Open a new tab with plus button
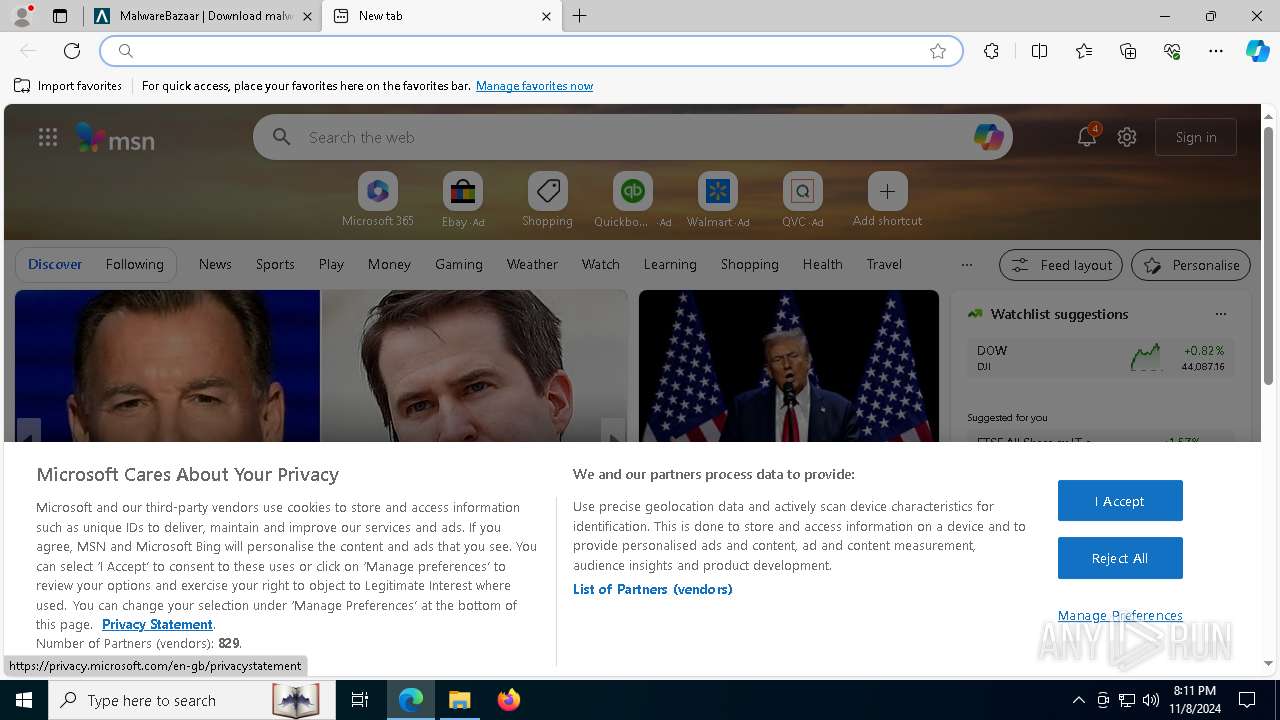The width and height of the screenshot is (1280, 720). click(580, 16)
